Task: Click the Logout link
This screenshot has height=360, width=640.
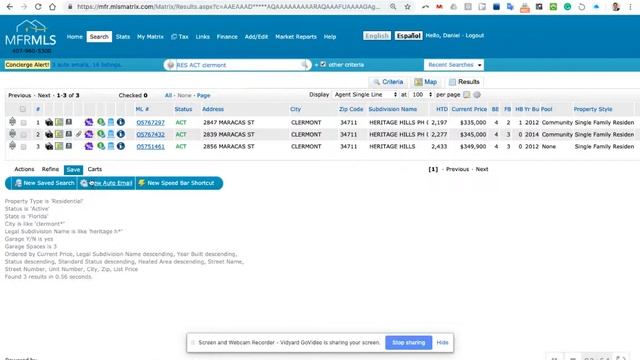Action: coord(475,36)
